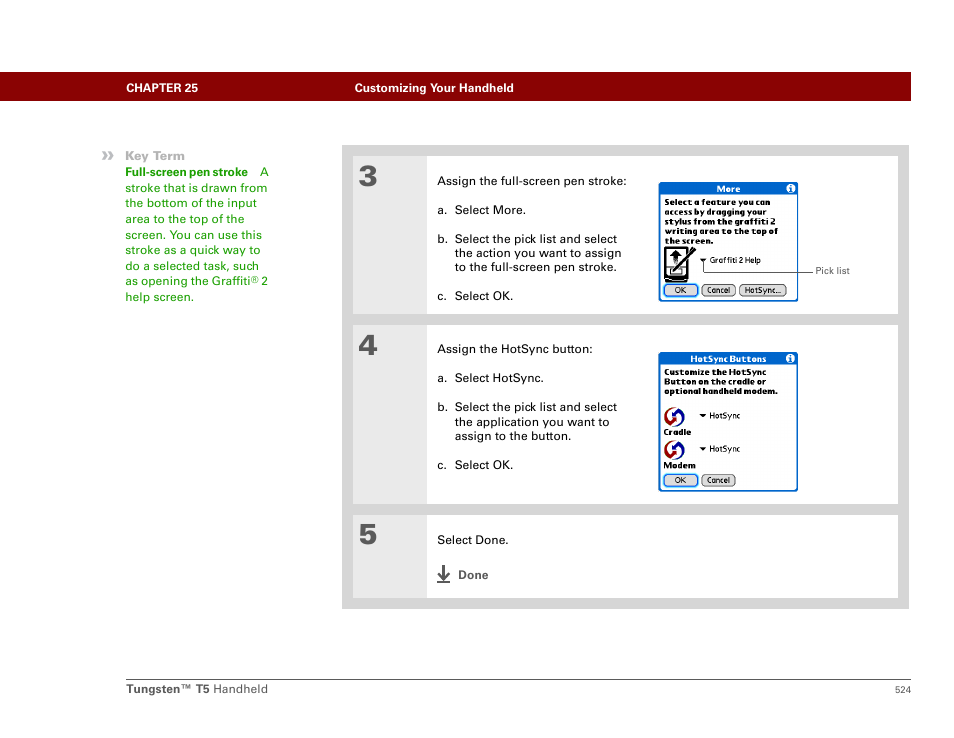The width and height of the screenshot is (954, 738).
Task: Open the Cradle HotSync pick list
Action: [x=720, y=416]
